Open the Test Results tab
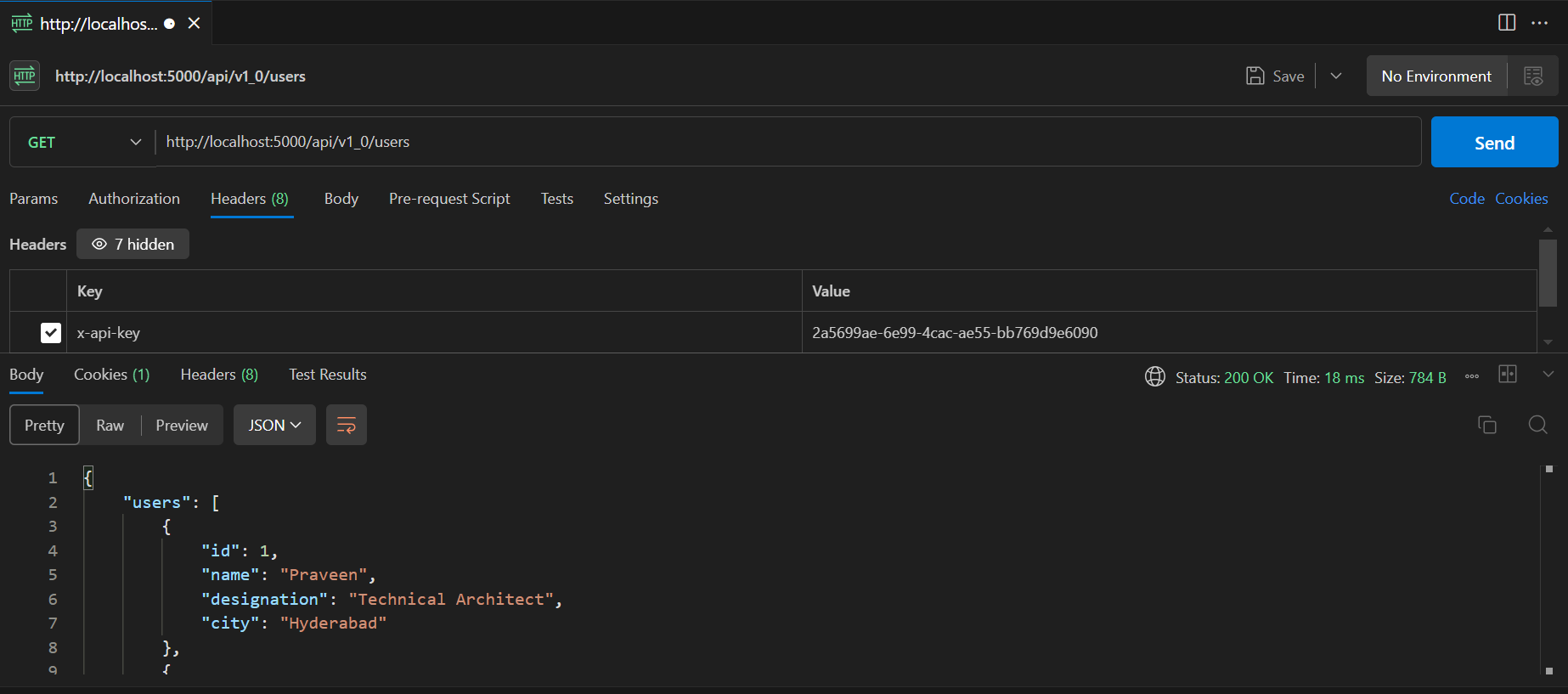 328,375
